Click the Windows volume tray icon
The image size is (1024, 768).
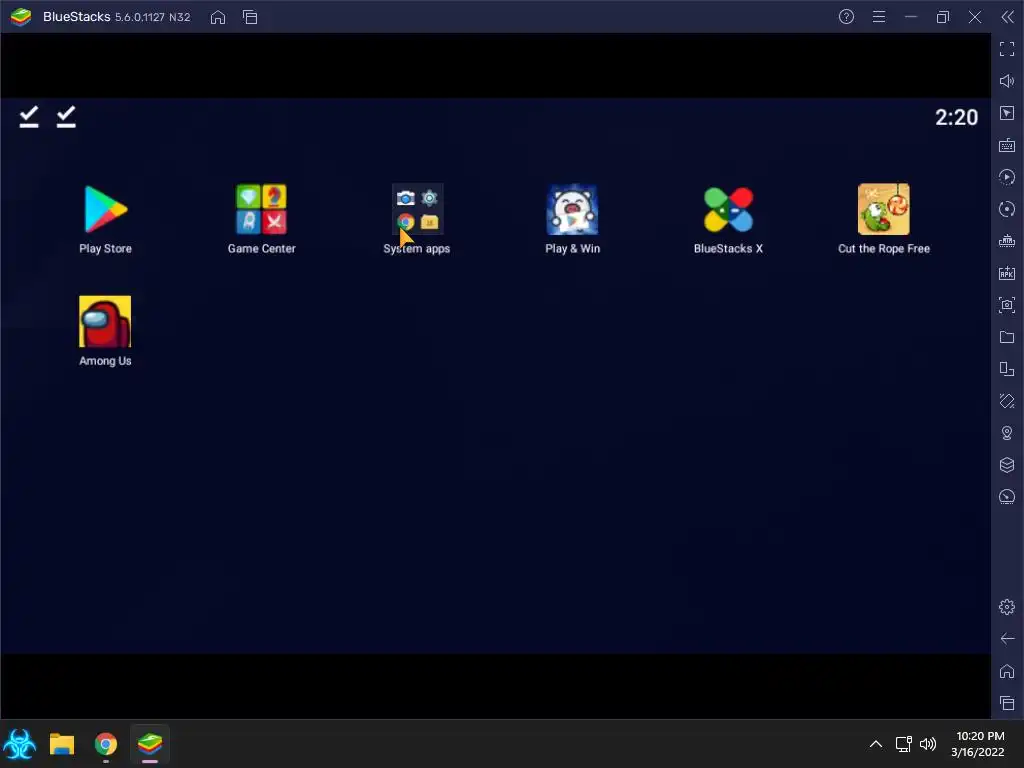coord(928,744)
